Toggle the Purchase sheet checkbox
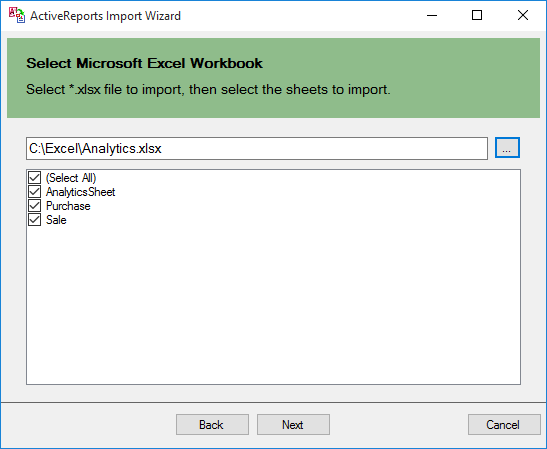Image resolution: width=547 pixels, height=449 pixels. coord(35,205)
